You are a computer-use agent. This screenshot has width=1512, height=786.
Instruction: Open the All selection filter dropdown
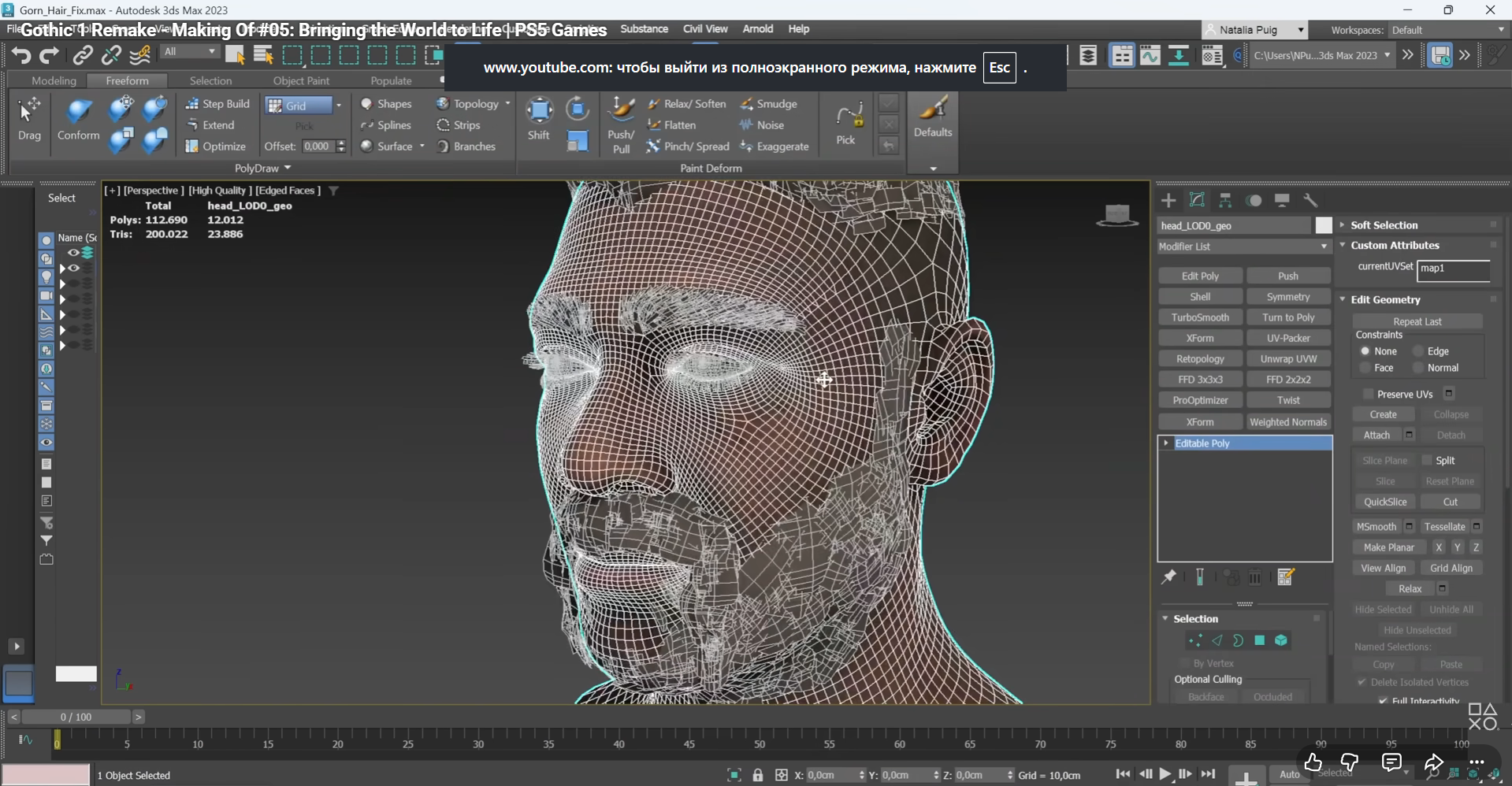click(189, 52)
